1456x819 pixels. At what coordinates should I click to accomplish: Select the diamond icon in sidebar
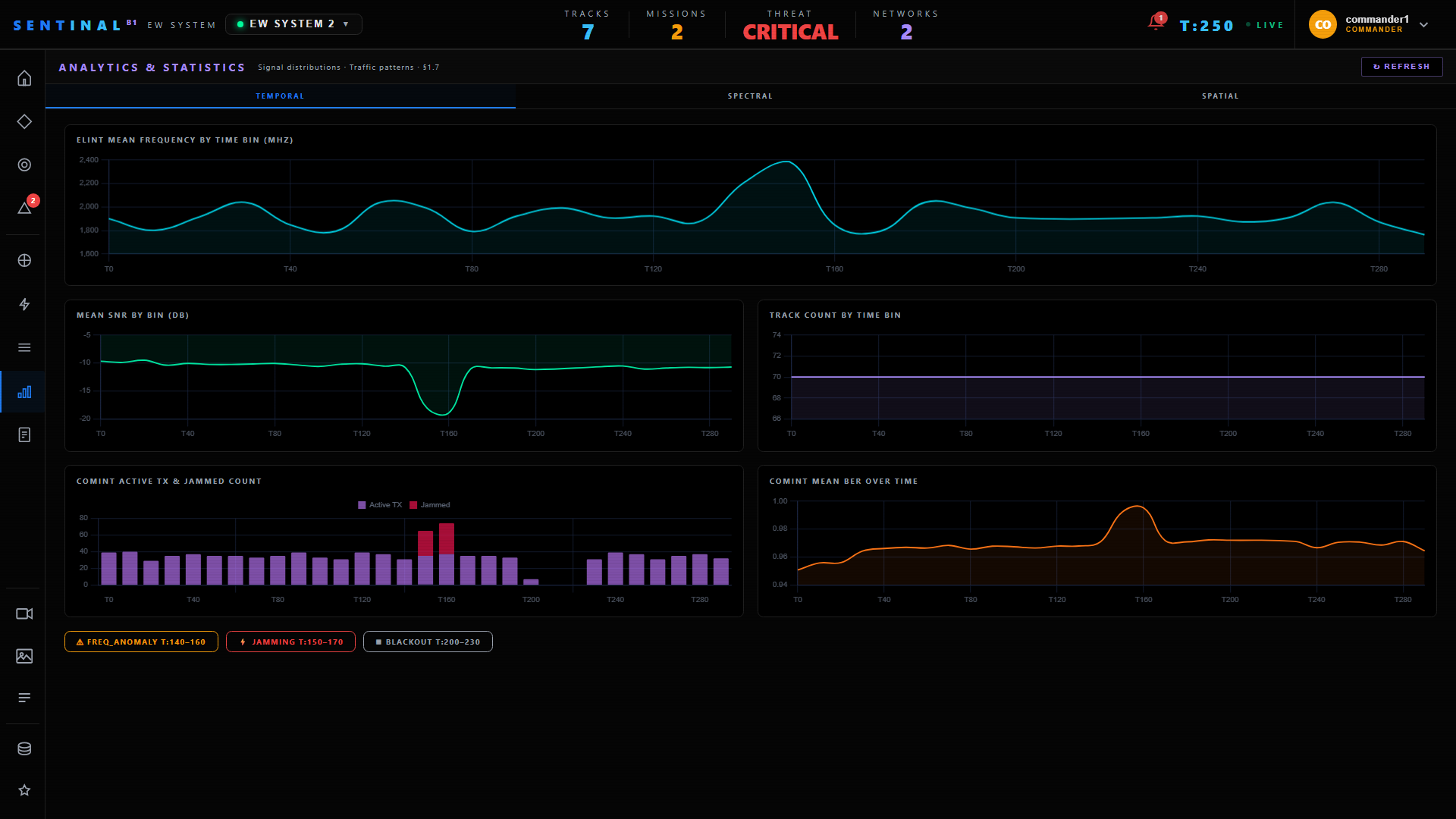(24, 121)
